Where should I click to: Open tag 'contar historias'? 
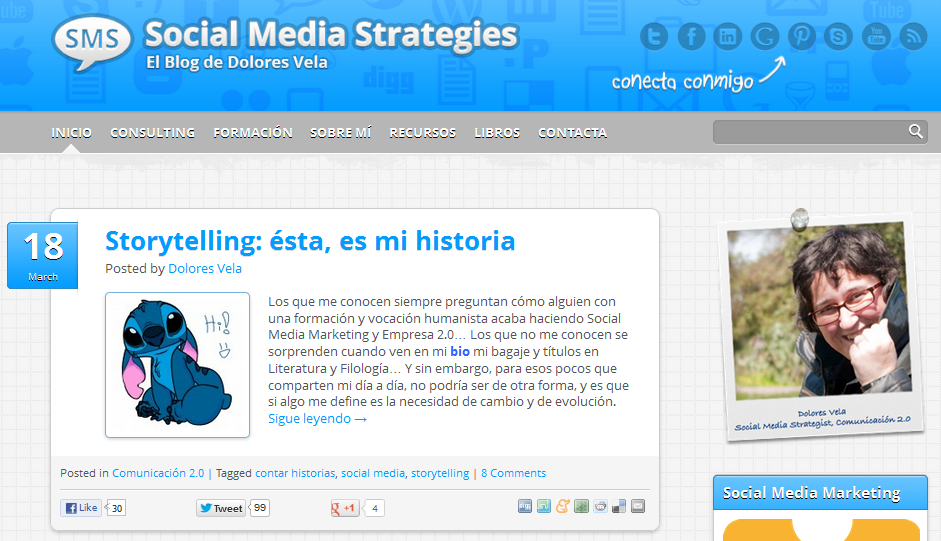click(x=295, y=473)
